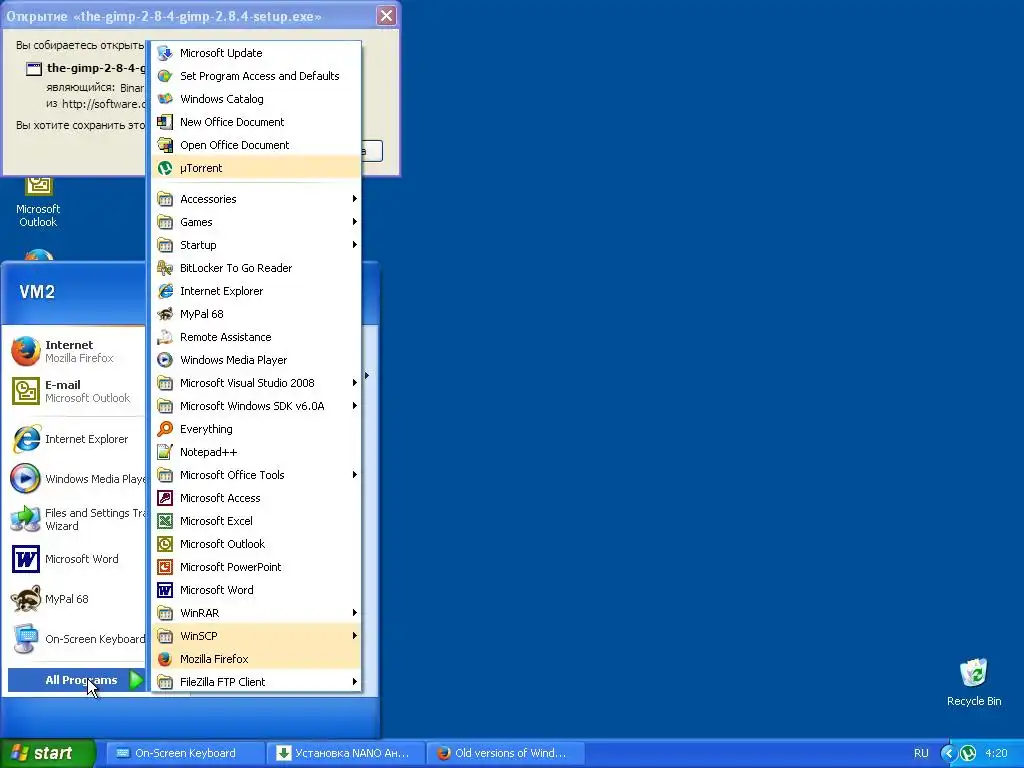Click Mozilla Firefox icon in programs list
Image resolution: width=1024 pixels, height=768 pixels.
tap(165, 658)
